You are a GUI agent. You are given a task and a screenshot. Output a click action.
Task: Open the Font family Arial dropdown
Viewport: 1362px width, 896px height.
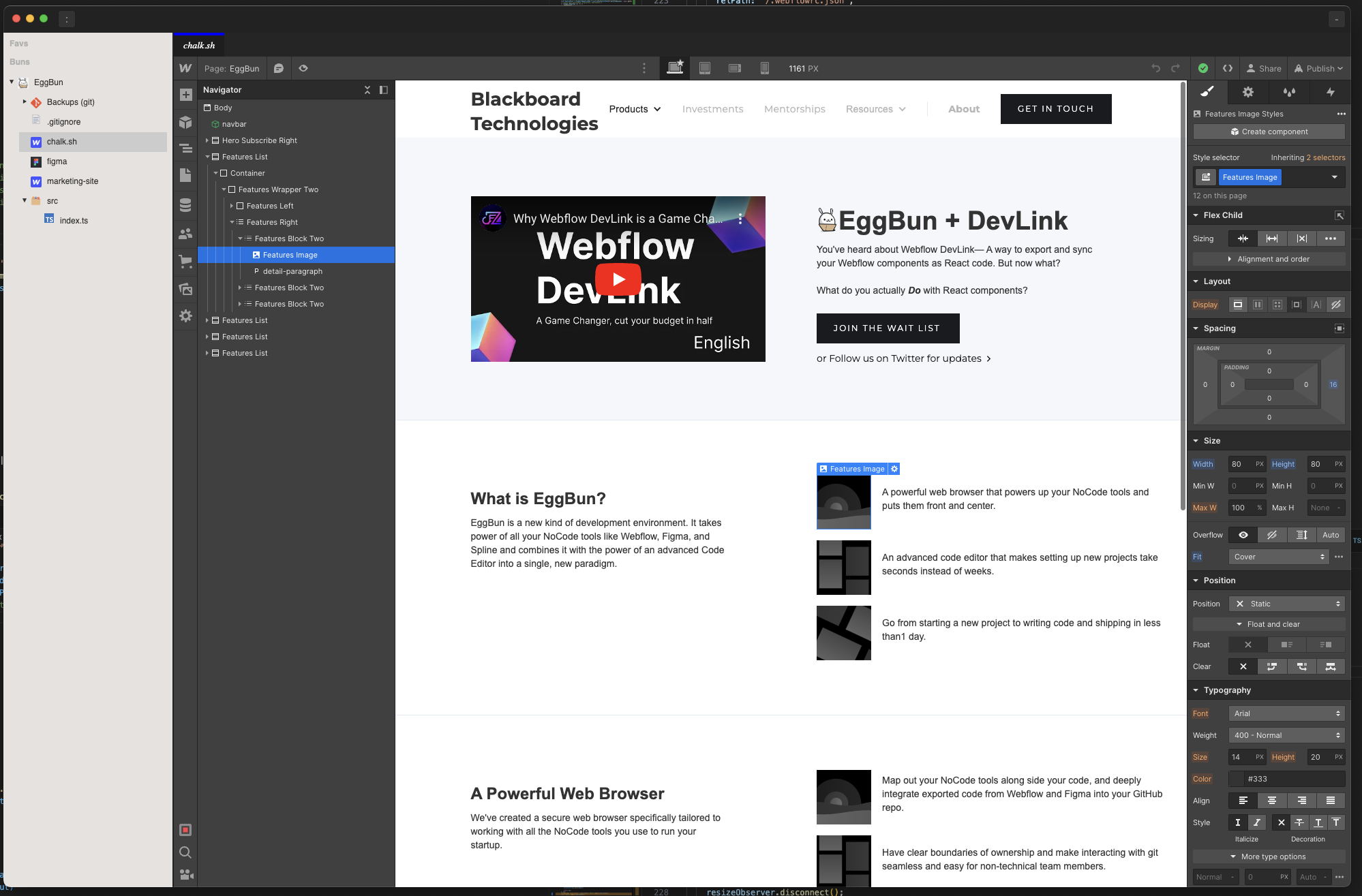tap(1286, 713)
